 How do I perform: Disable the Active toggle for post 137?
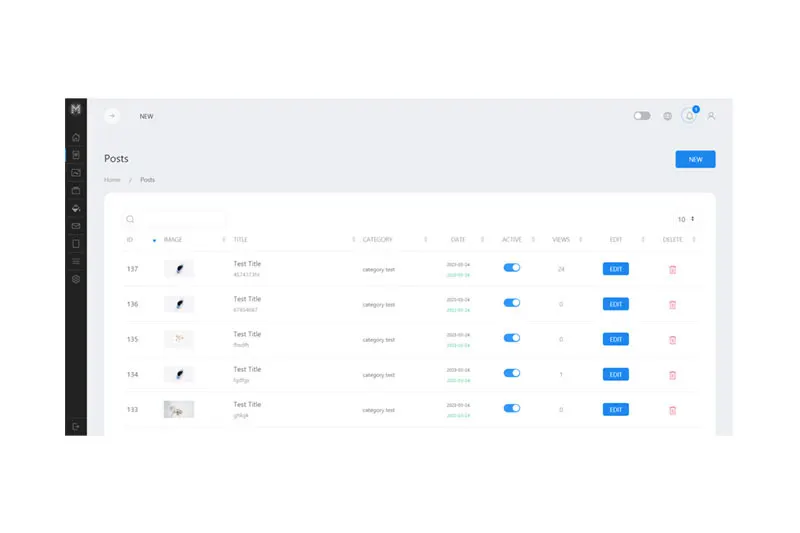coord(511,268)
